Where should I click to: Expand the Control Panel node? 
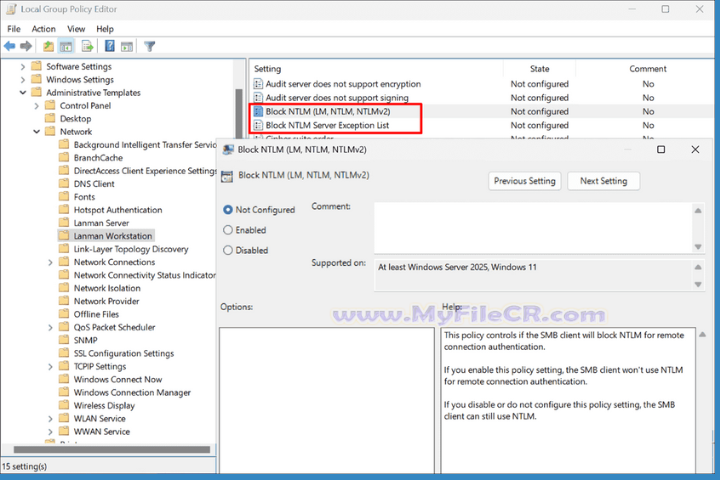[x=37, y=106]
